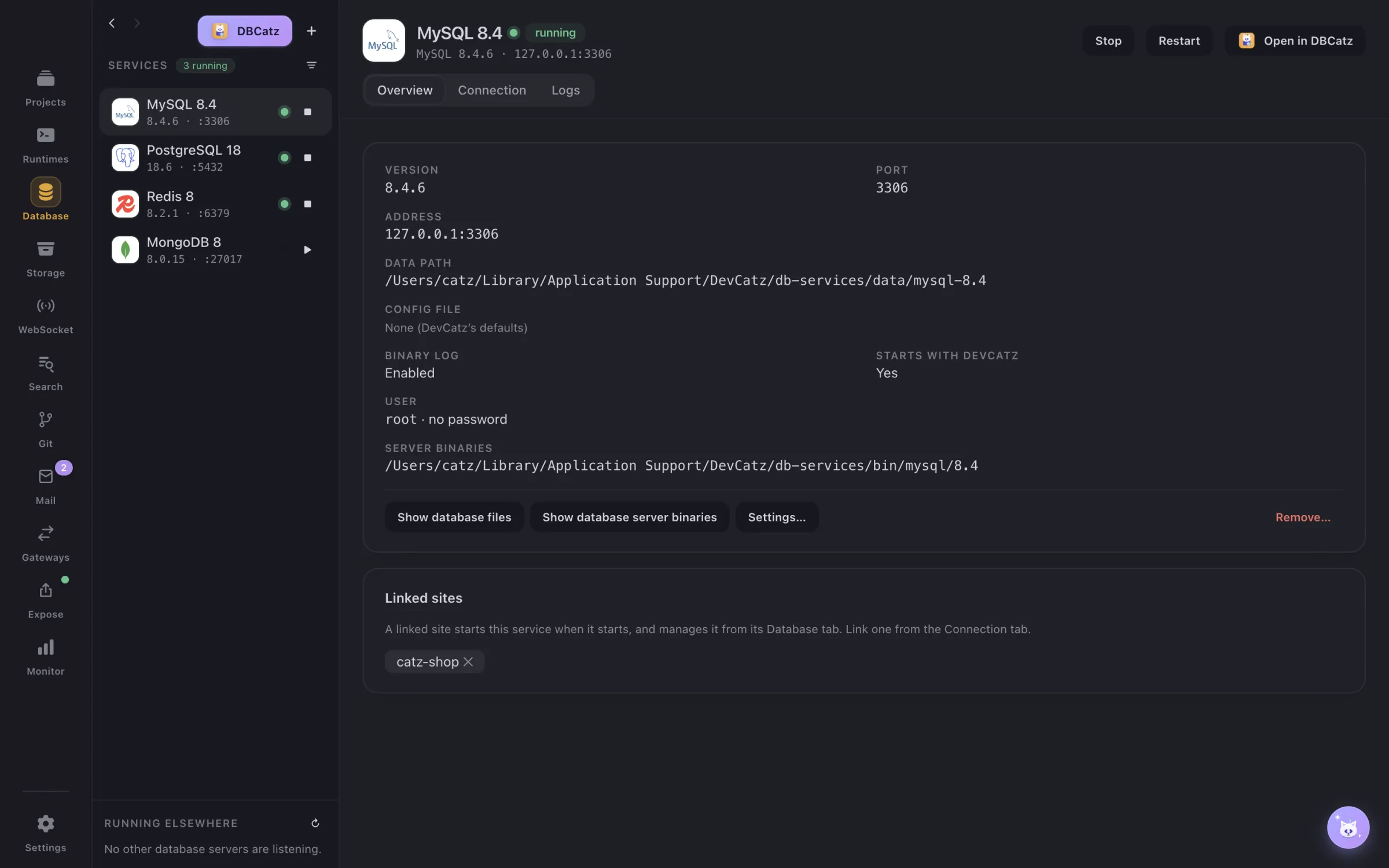Select the PostgreSQL 18 service row
The image size is (1389, 868).
click(x=215, y=157)
